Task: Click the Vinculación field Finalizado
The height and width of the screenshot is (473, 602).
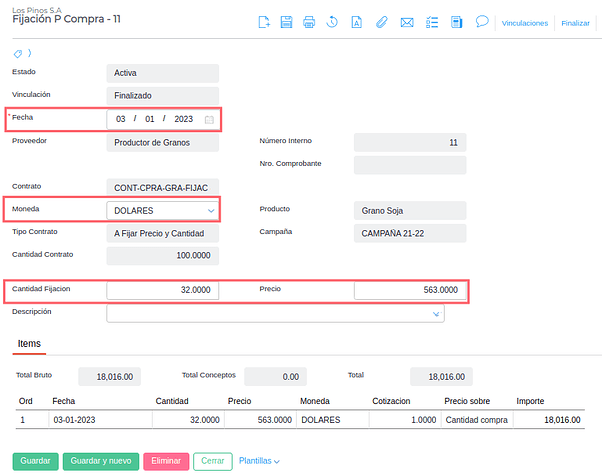Action: click(163, 96)
